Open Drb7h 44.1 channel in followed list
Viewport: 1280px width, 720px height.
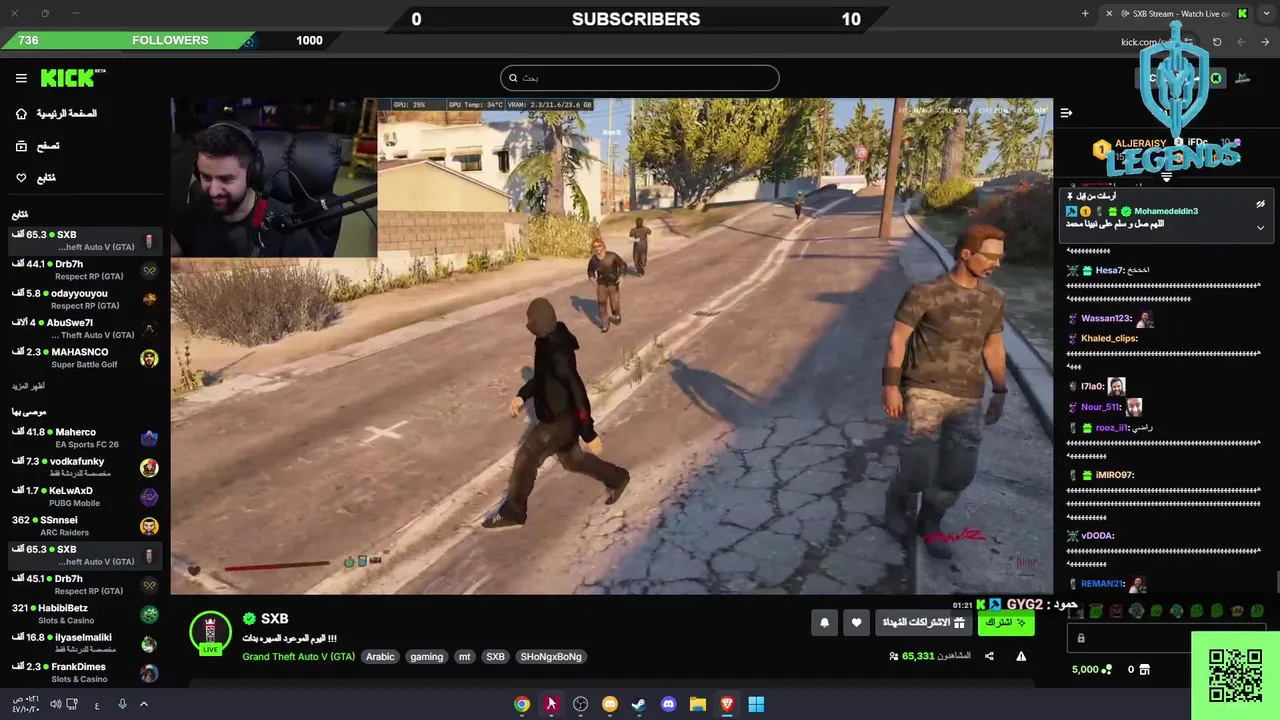click(85, 270)
